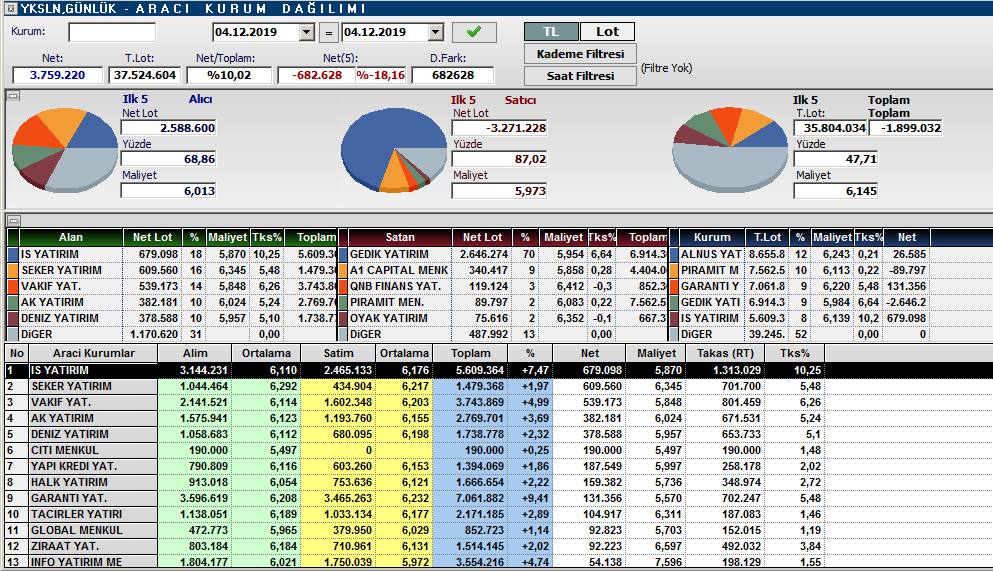Click red swatch beside VAKIF YAT. buyer

[x=13, y=286]
